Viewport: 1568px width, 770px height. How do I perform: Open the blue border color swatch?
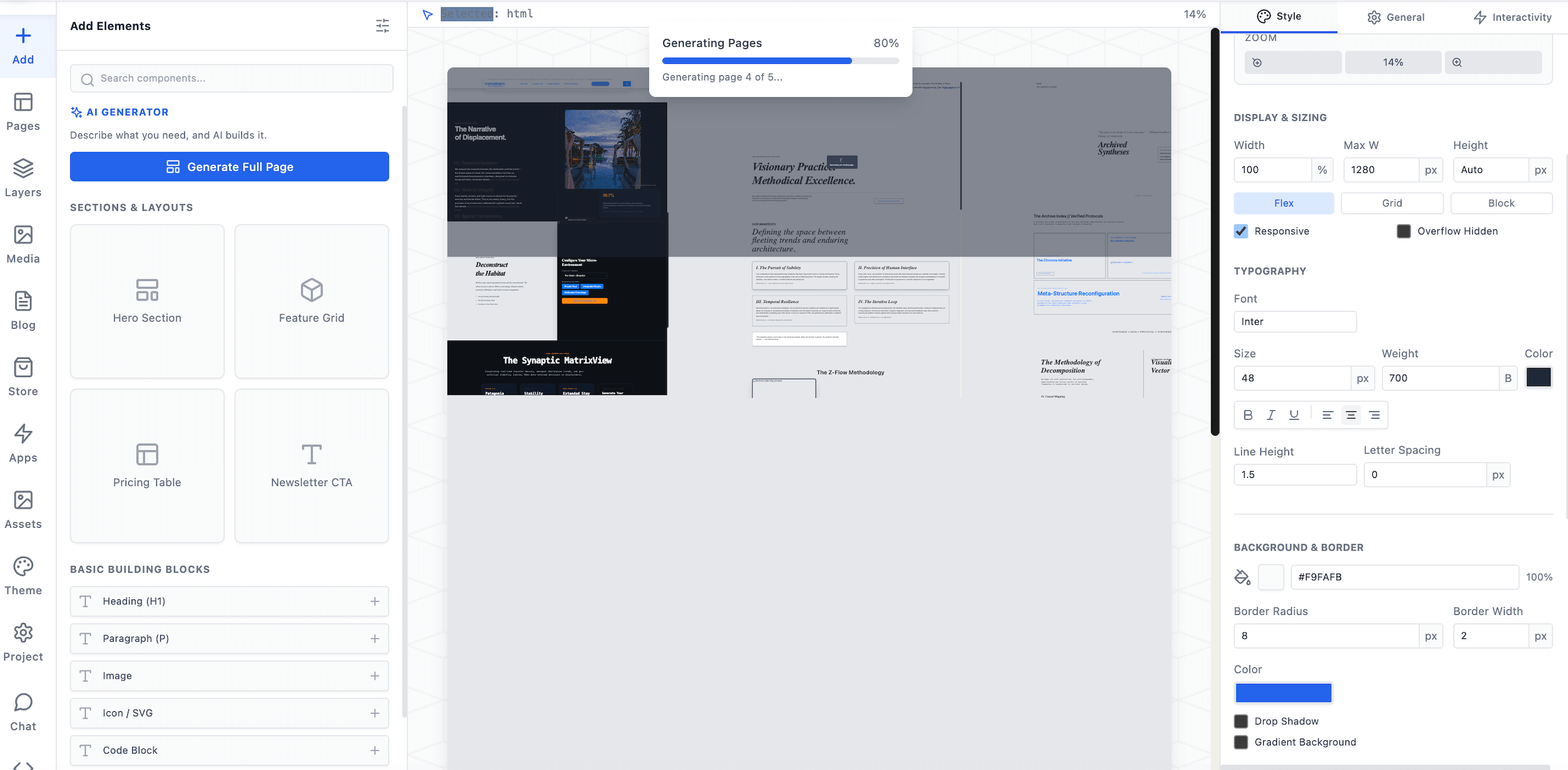(x=1283, y=693)
